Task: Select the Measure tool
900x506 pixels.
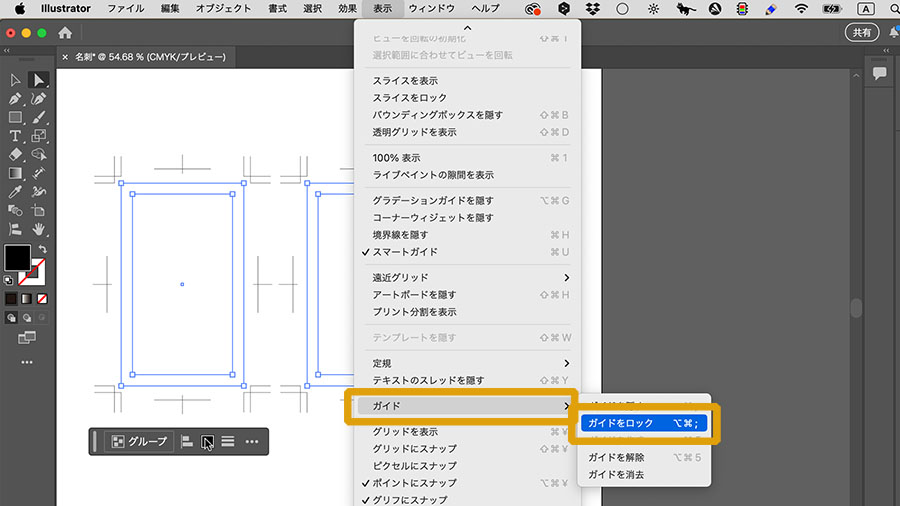Action: pos(38,173)
